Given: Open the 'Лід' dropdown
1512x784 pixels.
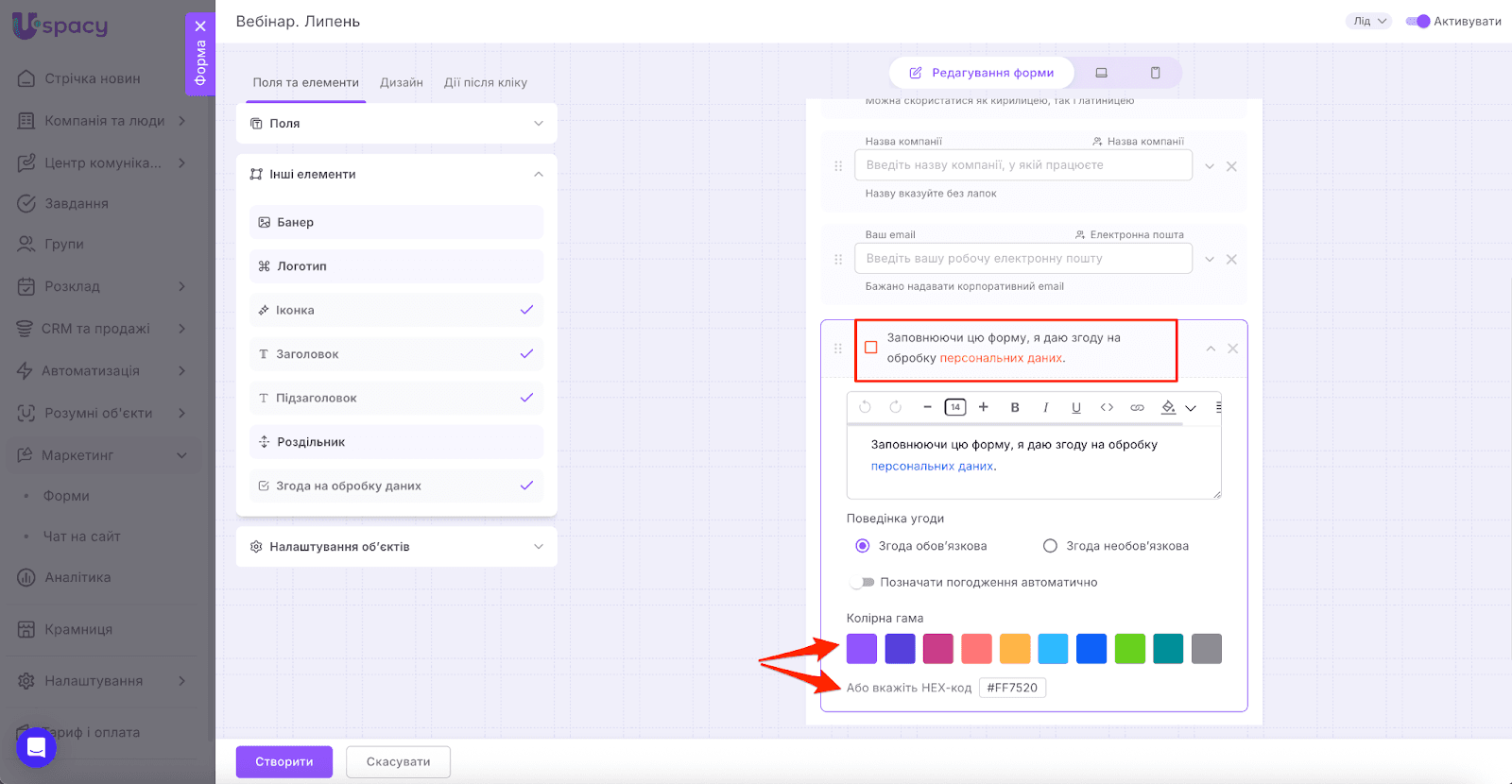Looking at the screenshot, I should coord(1368,21).
